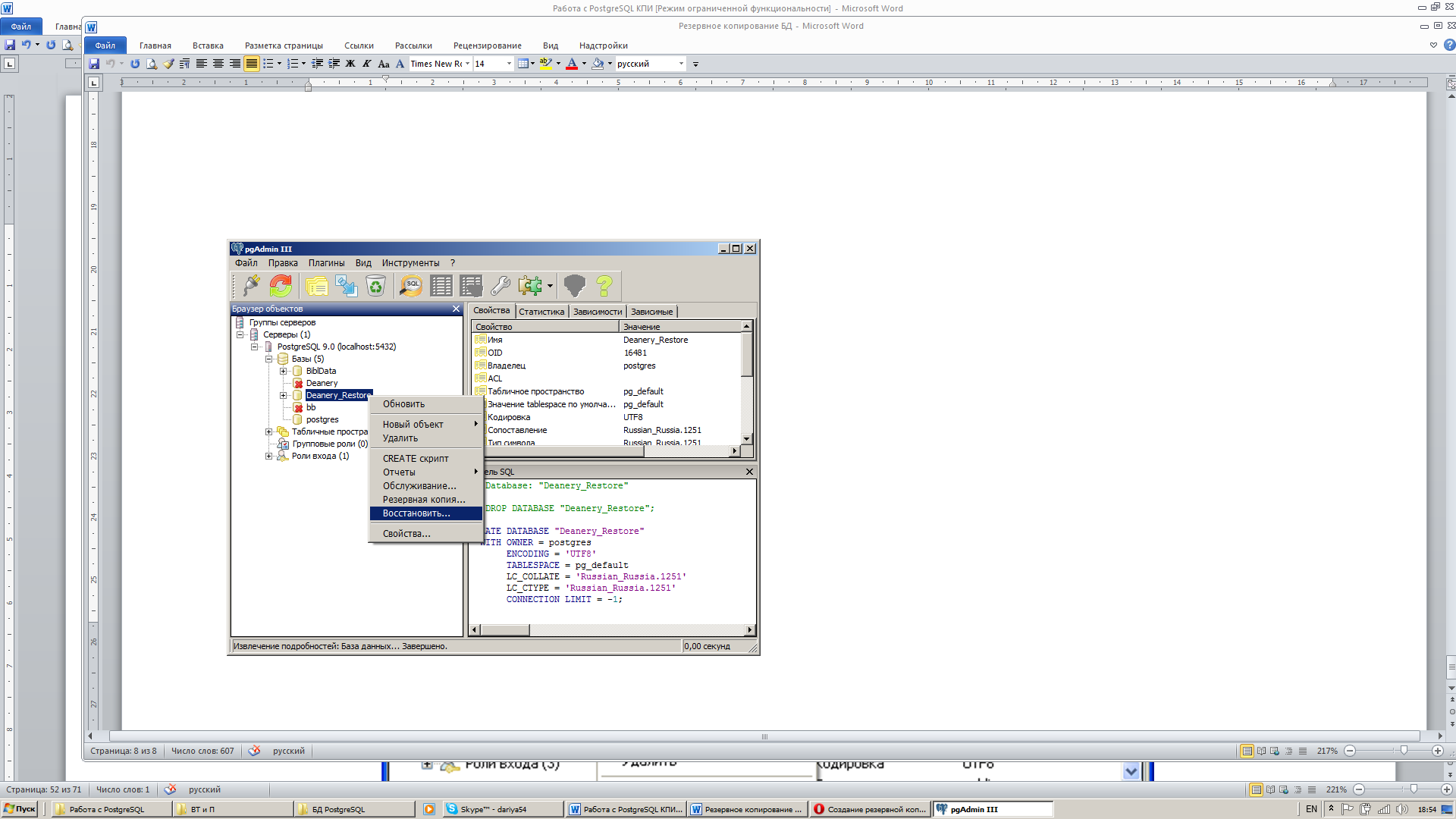Click the create new object icon in pgAdmin
The image size is (1456, 819).
347,286
